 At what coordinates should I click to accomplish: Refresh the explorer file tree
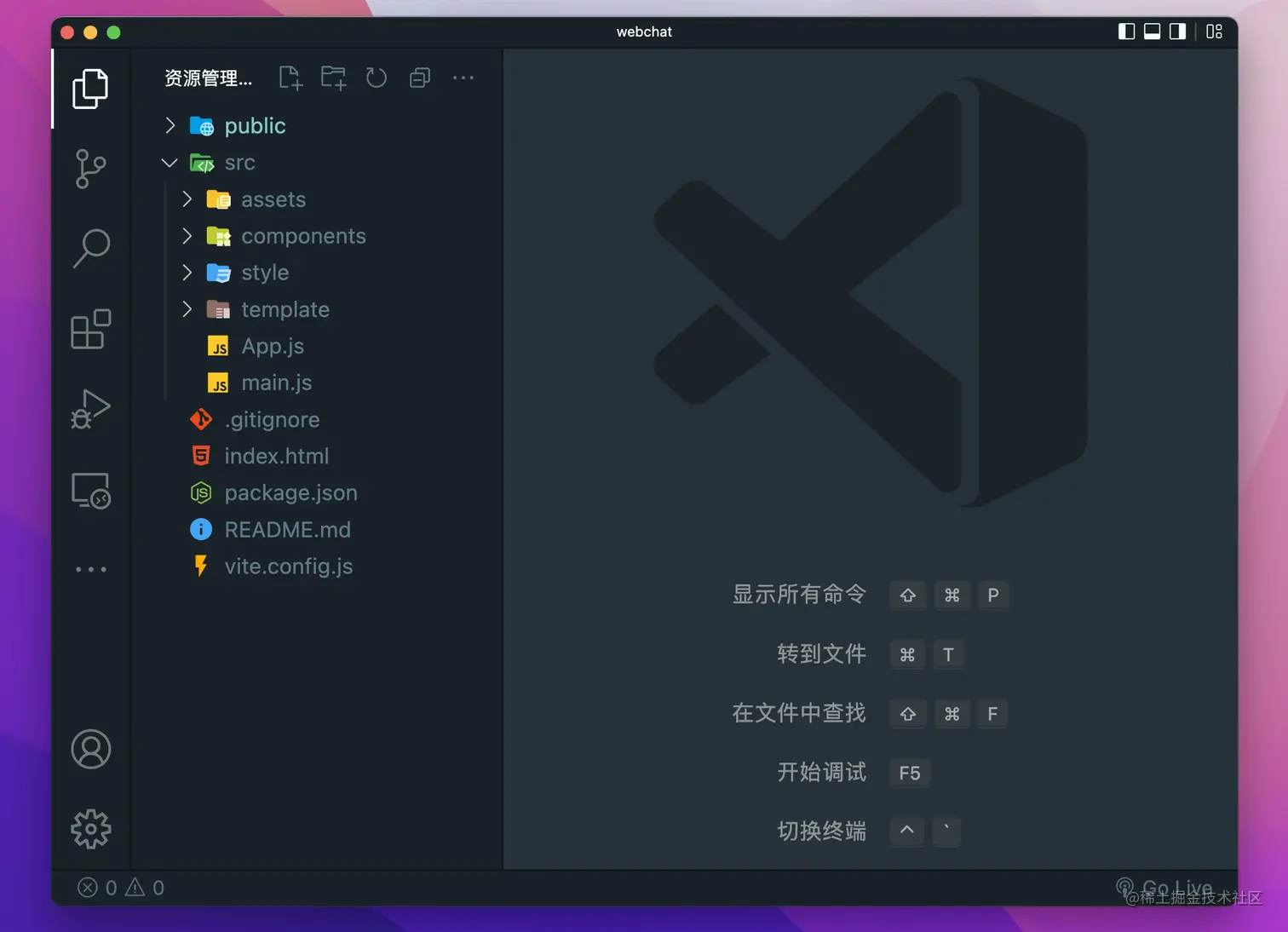(x=377, y=78)
